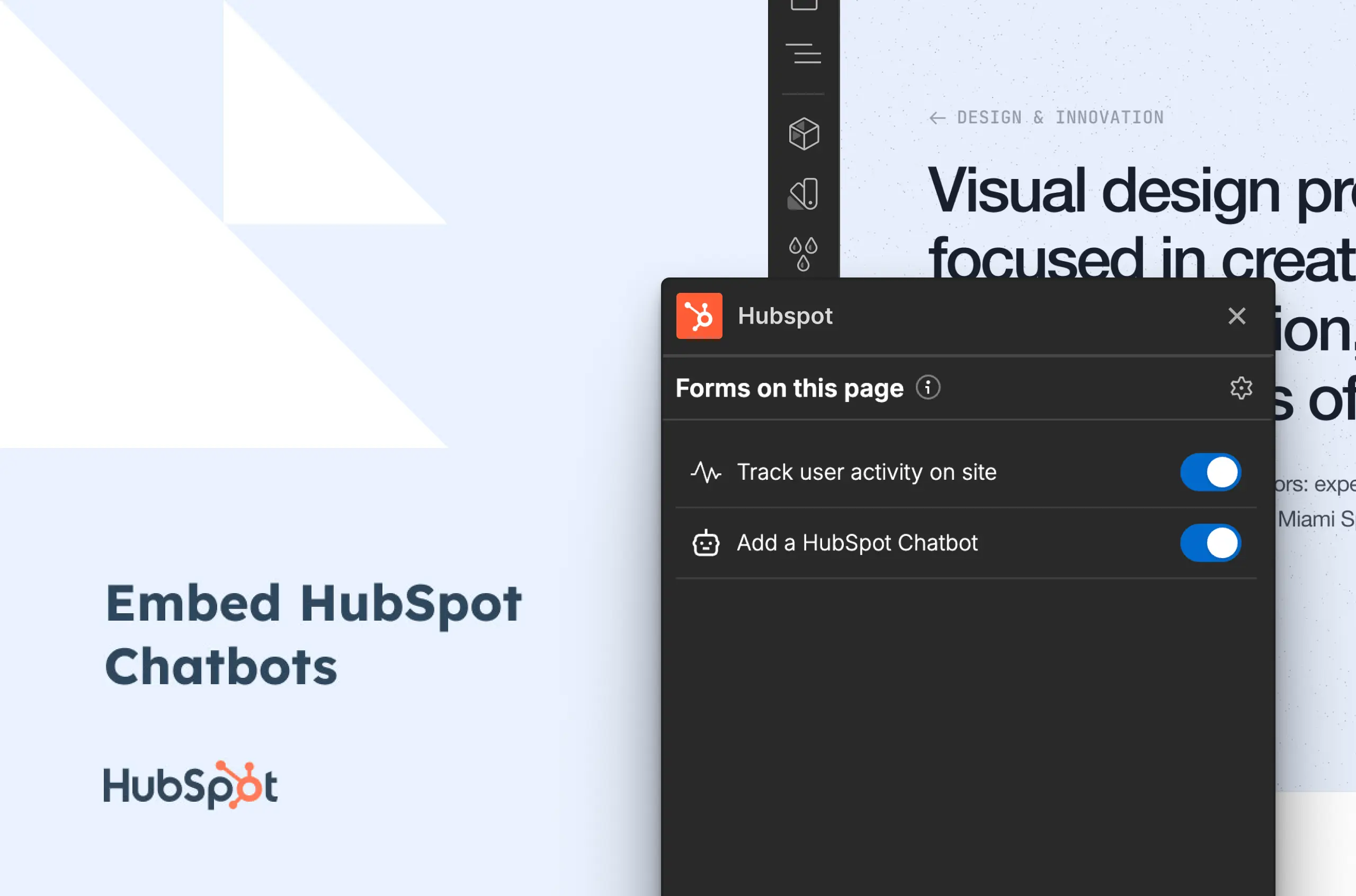Disable Track user activity on site toggle

point(1210,472)
